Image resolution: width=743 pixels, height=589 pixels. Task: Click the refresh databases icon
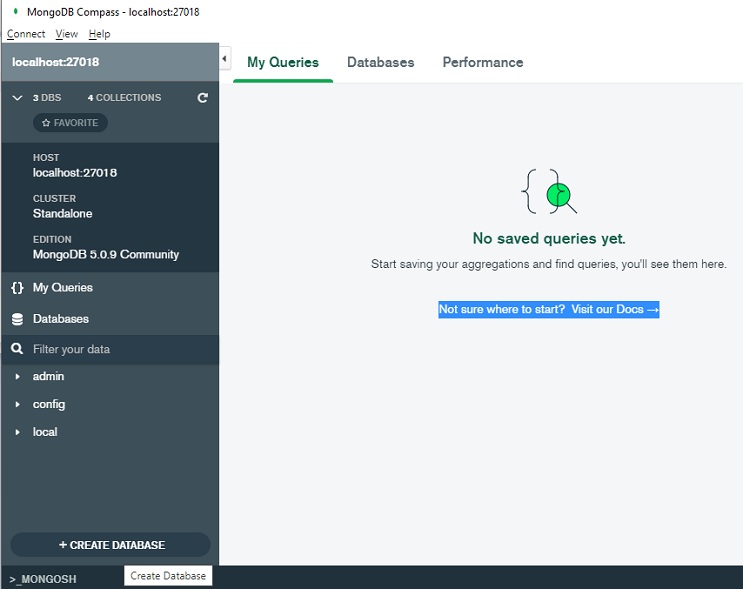click(203, 98)
